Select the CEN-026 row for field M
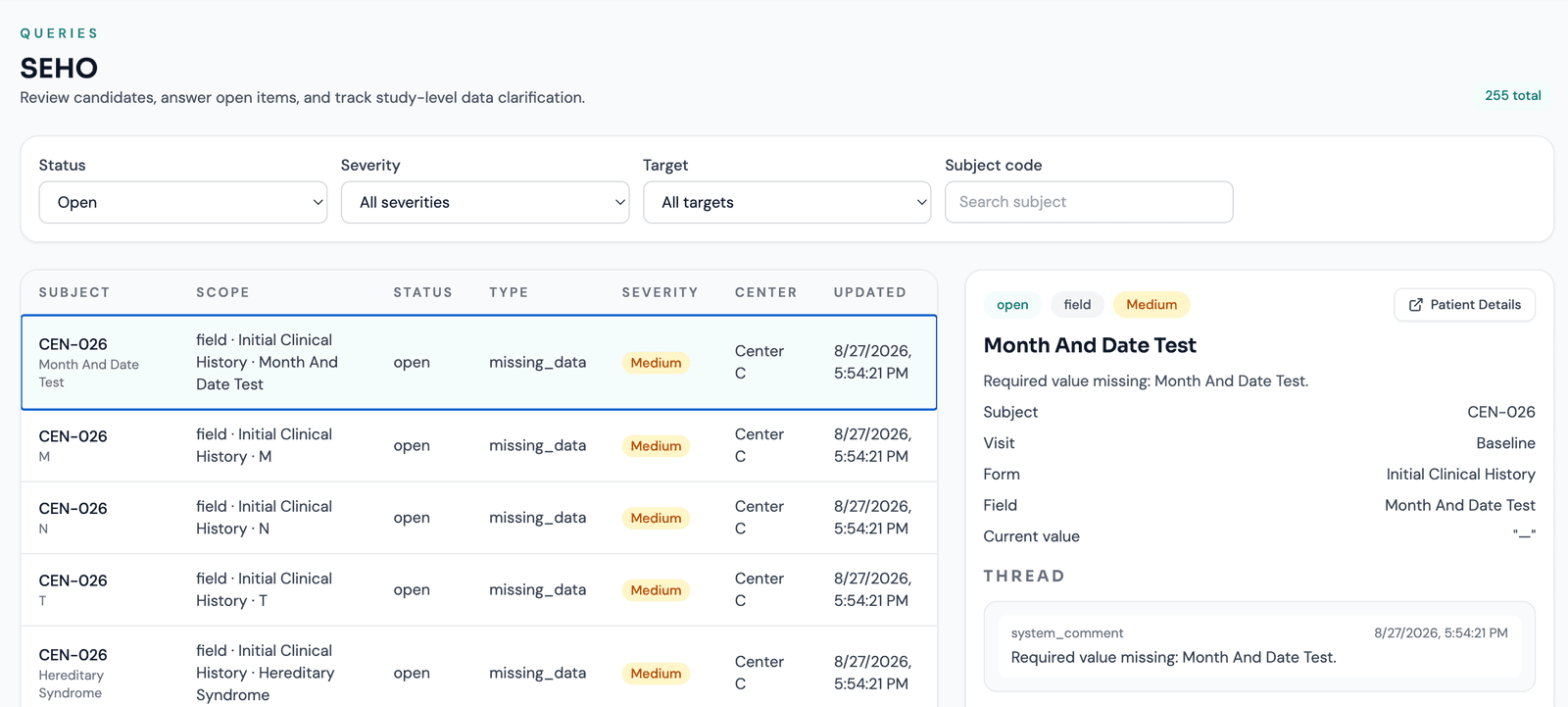 tap(479, 445)
